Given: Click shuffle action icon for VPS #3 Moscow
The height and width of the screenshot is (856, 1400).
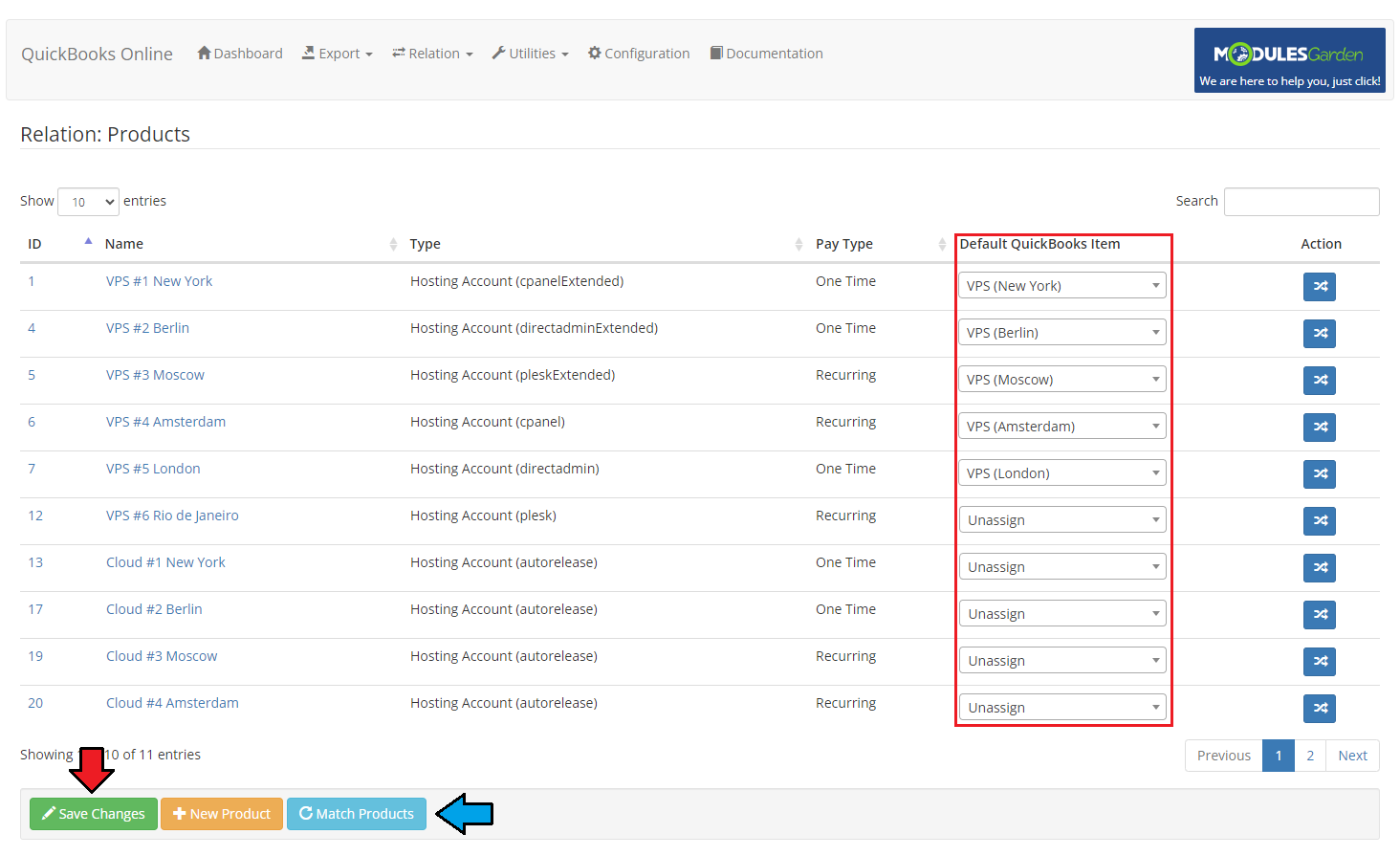Looking at the screenshot, I should 1319,380.
